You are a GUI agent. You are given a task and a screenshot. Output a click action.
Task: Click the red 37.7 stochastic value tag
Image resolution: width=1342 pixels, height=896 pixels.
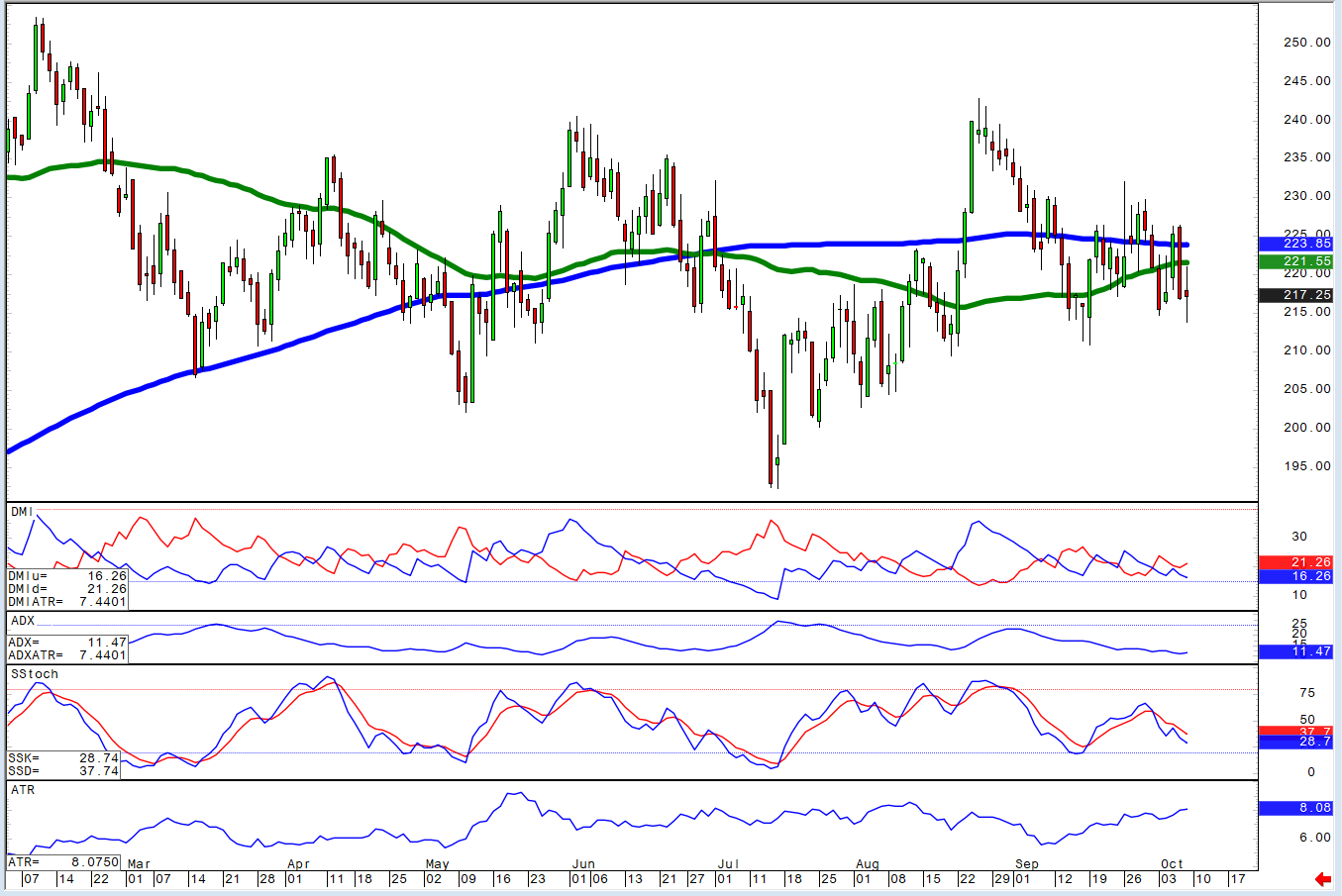pos(1296,732)
